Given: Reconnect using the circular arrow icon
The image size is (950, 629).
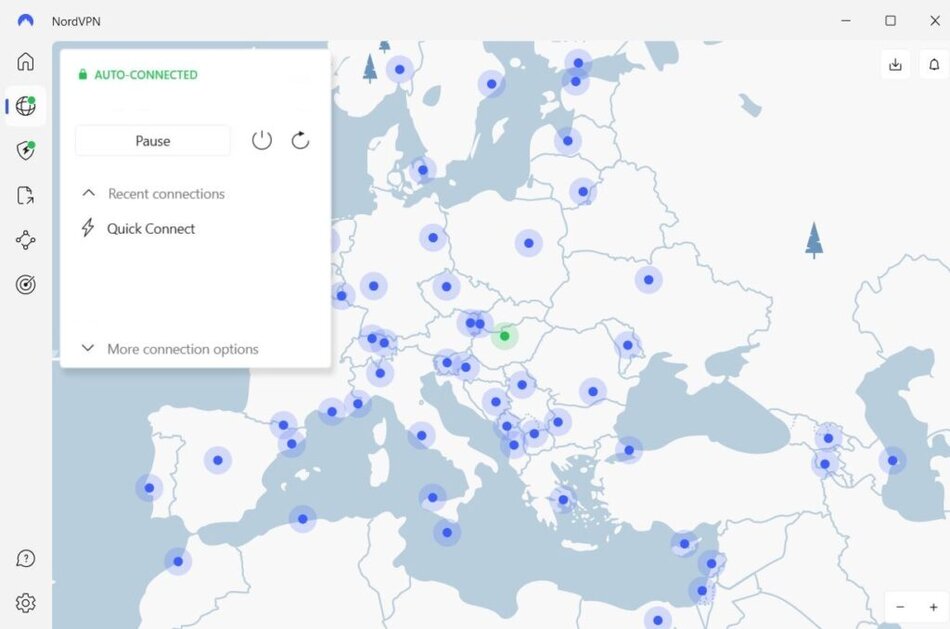Looking at the screenshot, I should click(301, 141).
